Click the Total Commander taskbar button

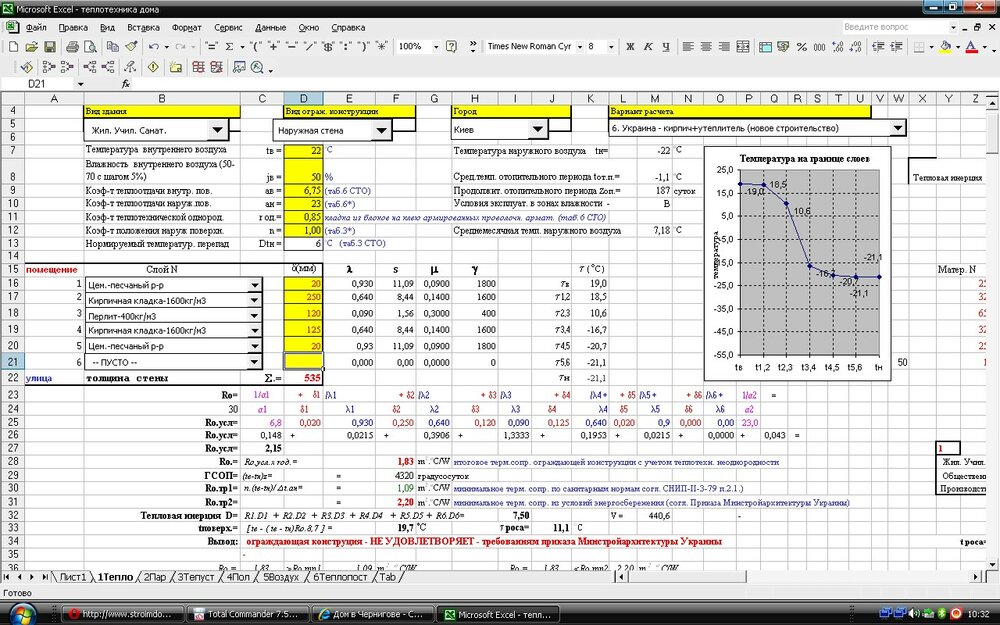tap(247, 613)
